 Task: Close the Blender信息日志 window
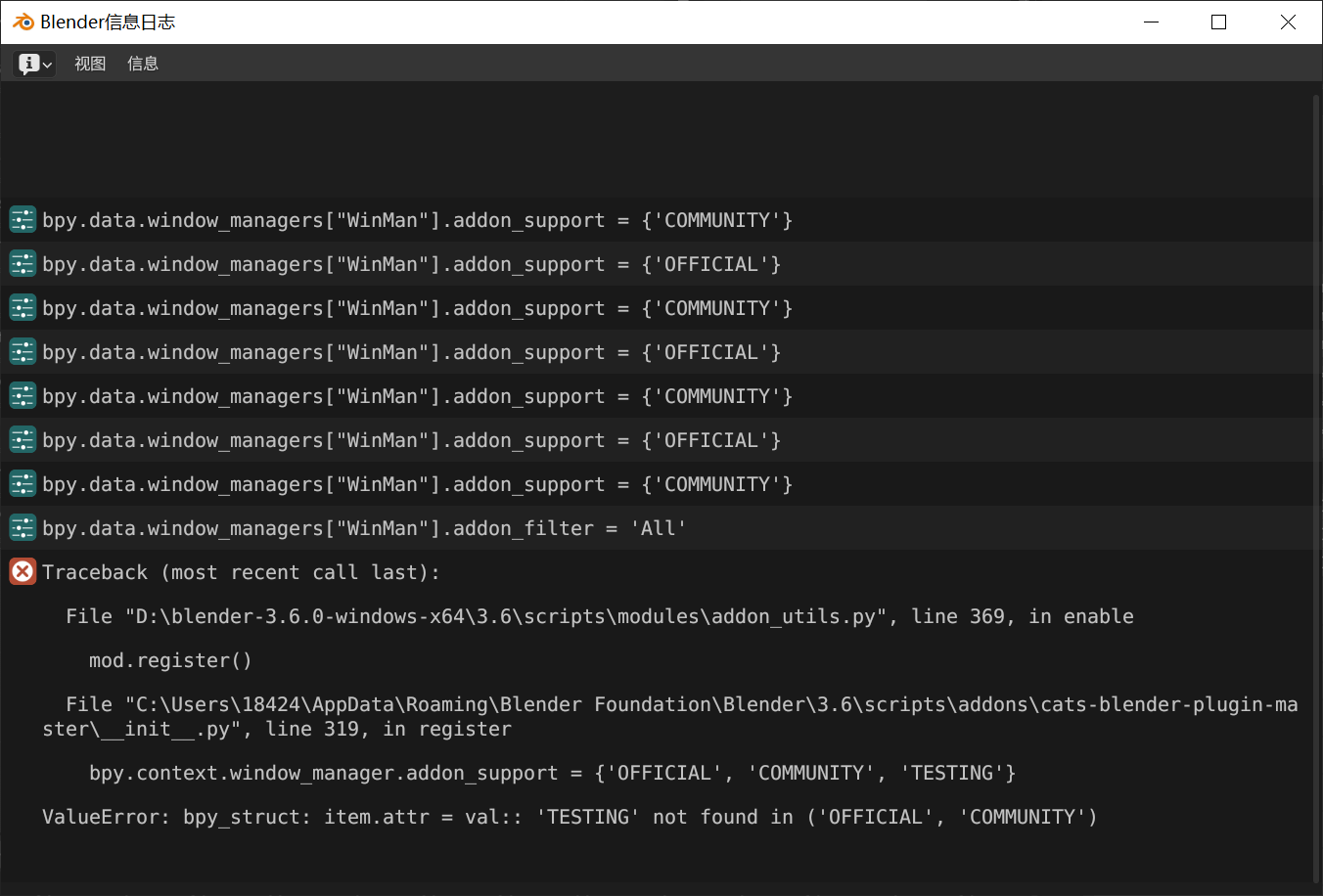pyautogui.click(x=1288, y=22)
